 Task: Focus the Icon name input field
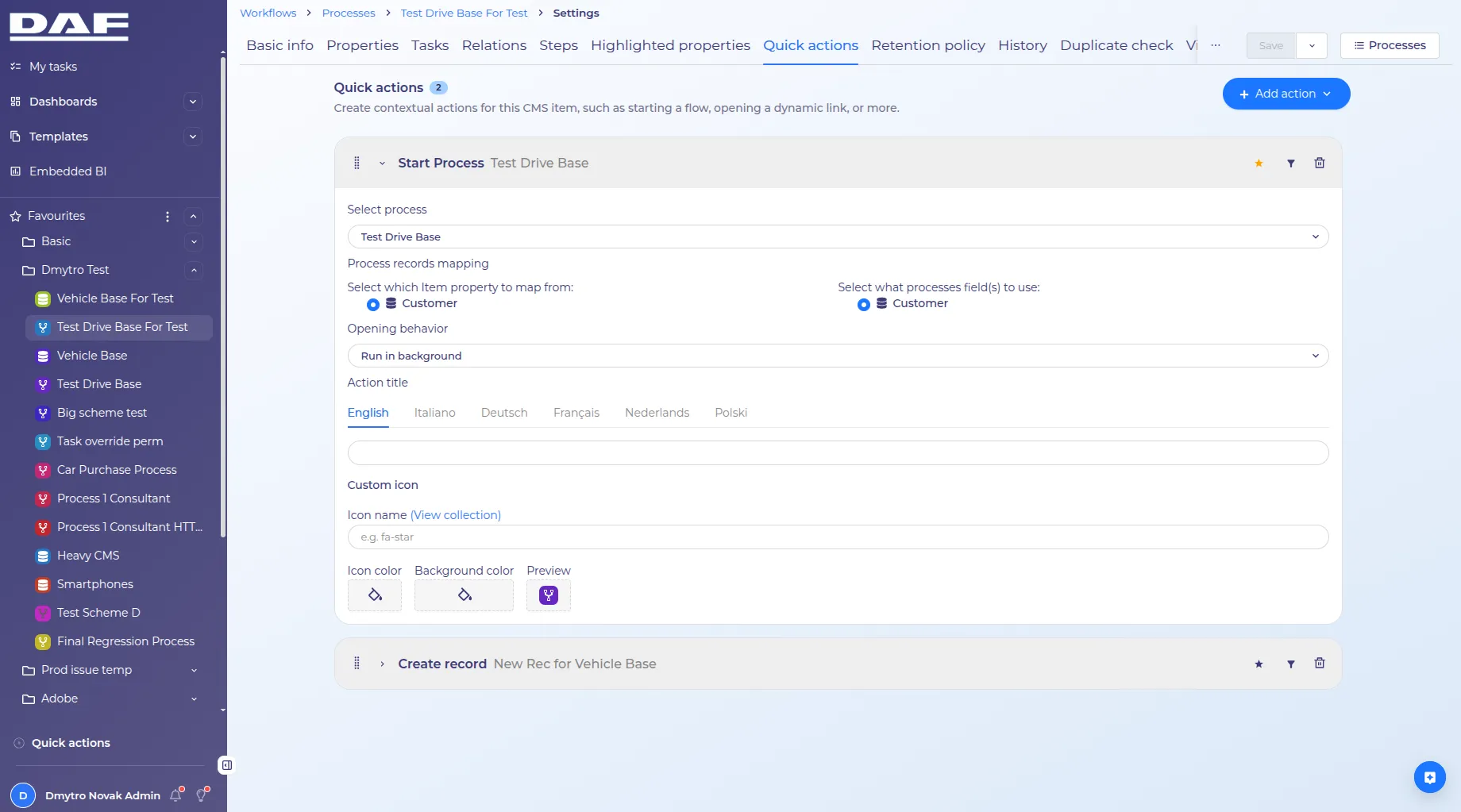pos(838,537)
